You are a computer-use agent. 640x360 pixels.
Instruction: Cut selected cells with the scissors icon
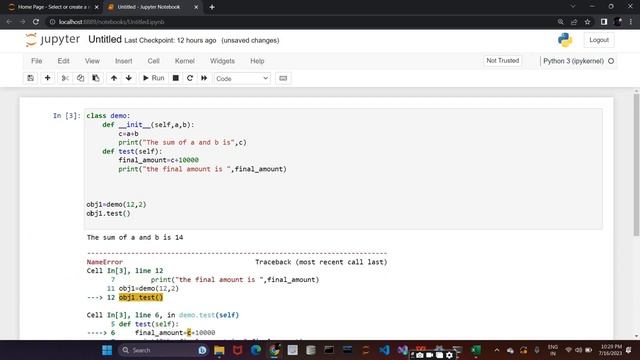[x=65, y=78]
